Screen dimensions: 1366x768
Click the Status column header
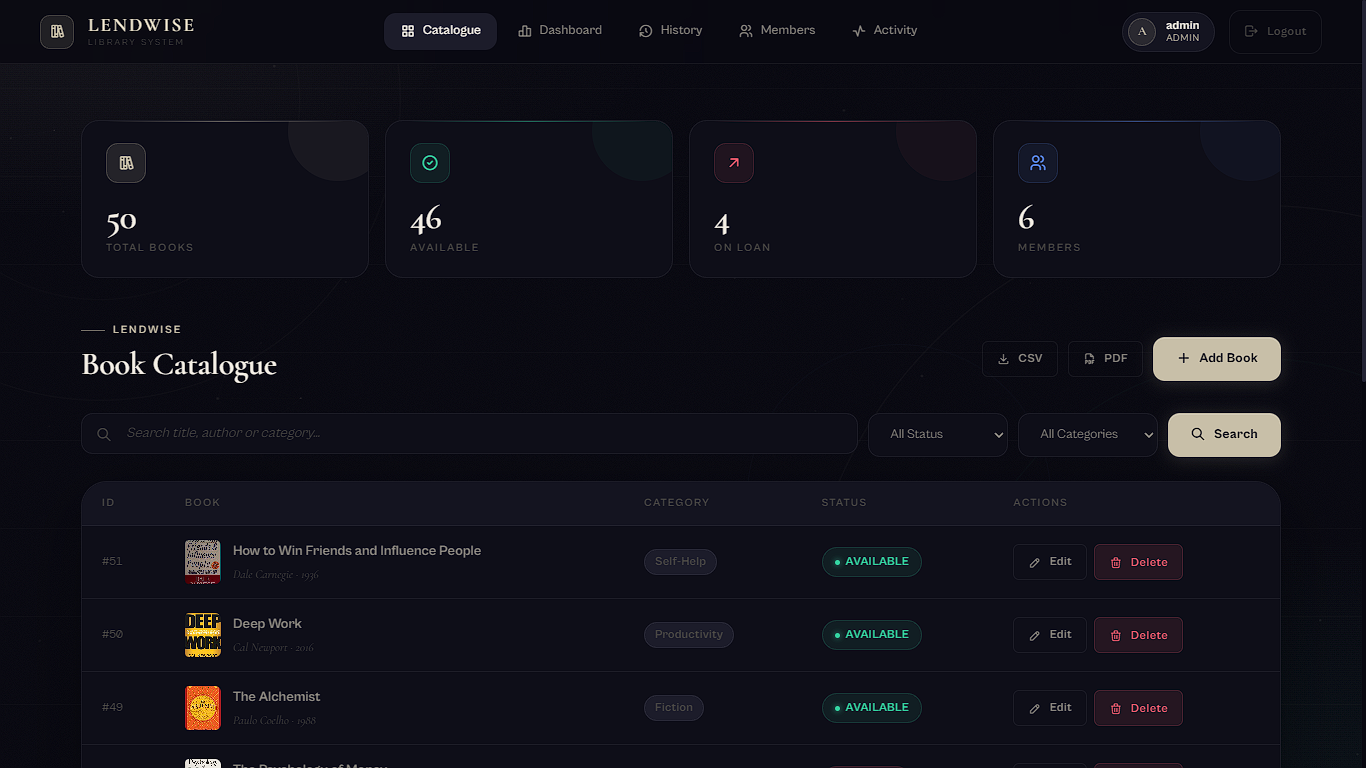(844, 502)
